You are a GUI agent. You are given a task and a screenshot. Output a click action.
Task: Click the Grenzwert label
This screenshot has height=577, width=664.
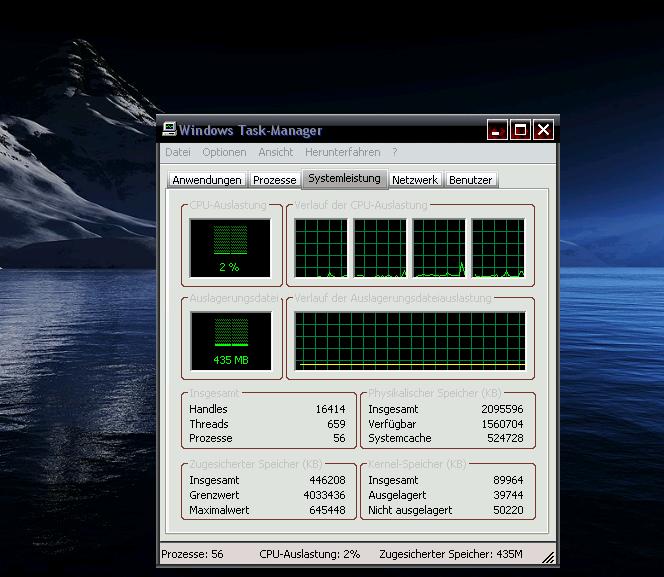[214, 495]
